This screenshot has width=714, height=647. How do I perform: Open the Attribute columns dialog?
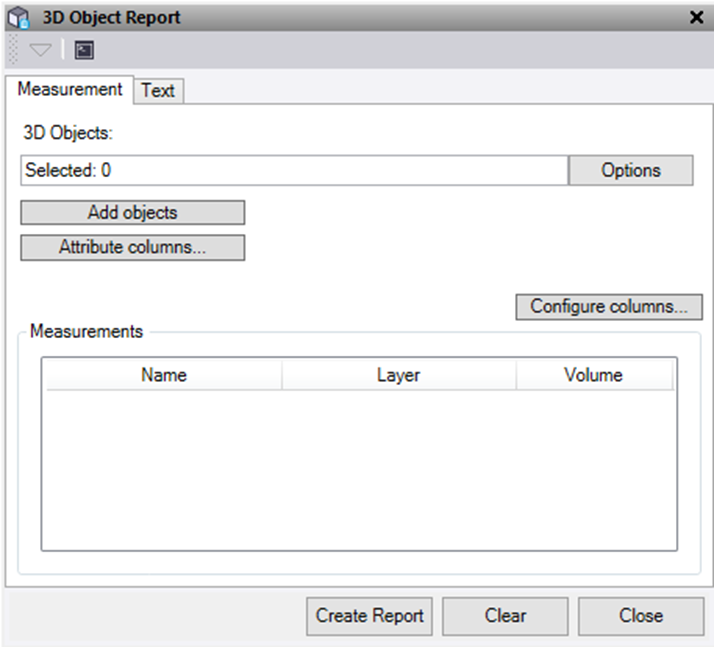point(132,248)
